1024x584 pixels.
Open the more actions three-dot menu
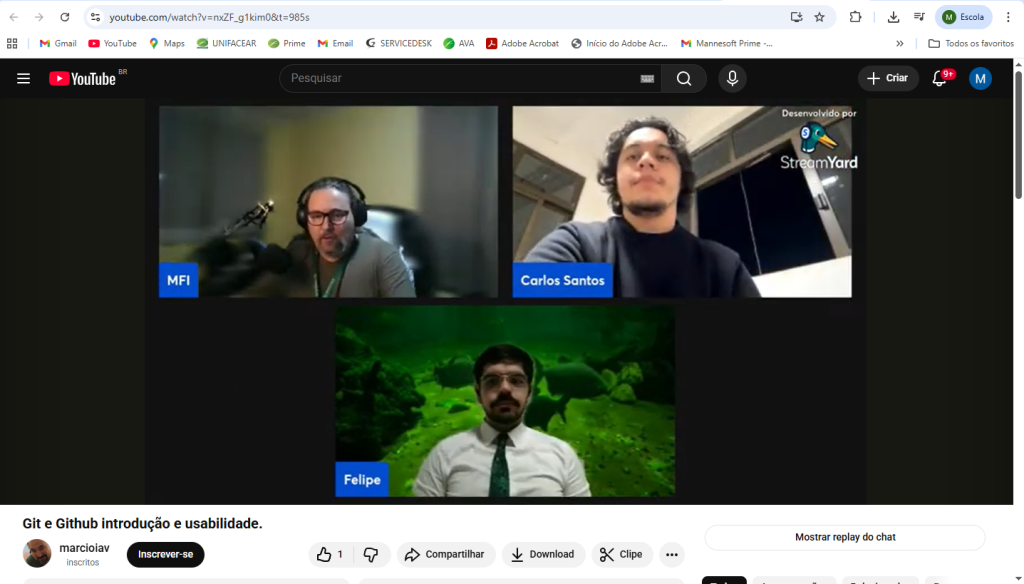tap(672, 554)
